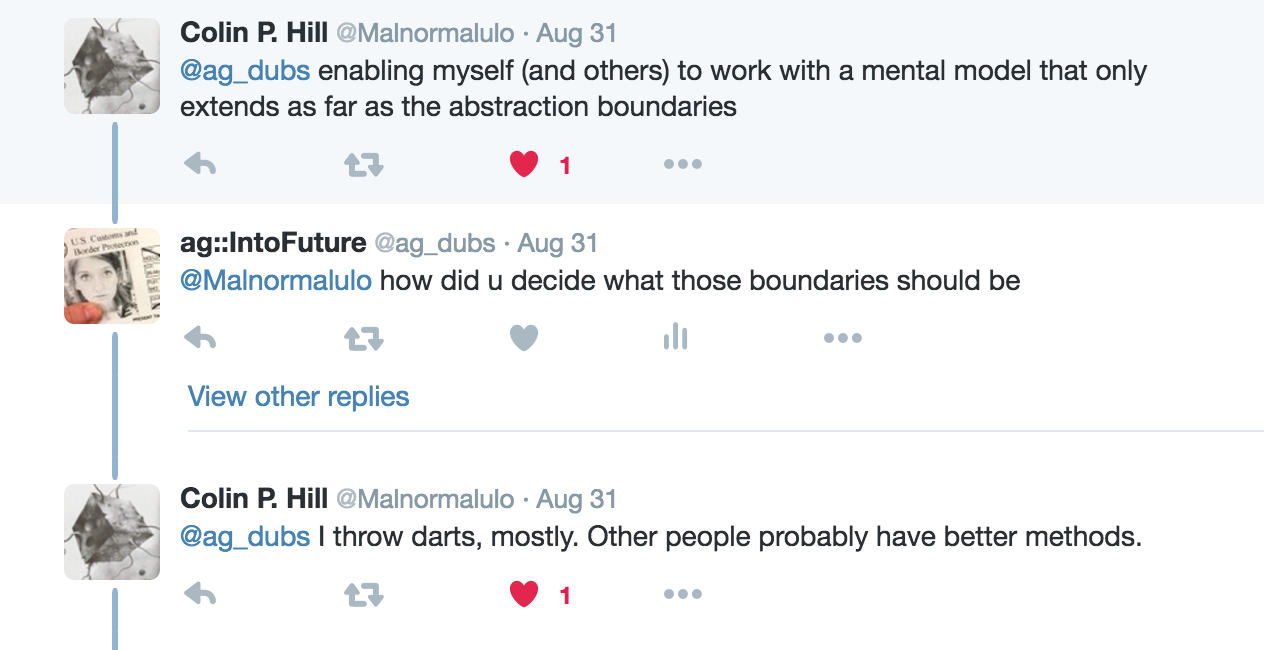Image resolution: width=1264 pixels, height=650 pixels.
Task: Open Aug 31 timestamp on darts tweet
Action: tap(577, 499)
